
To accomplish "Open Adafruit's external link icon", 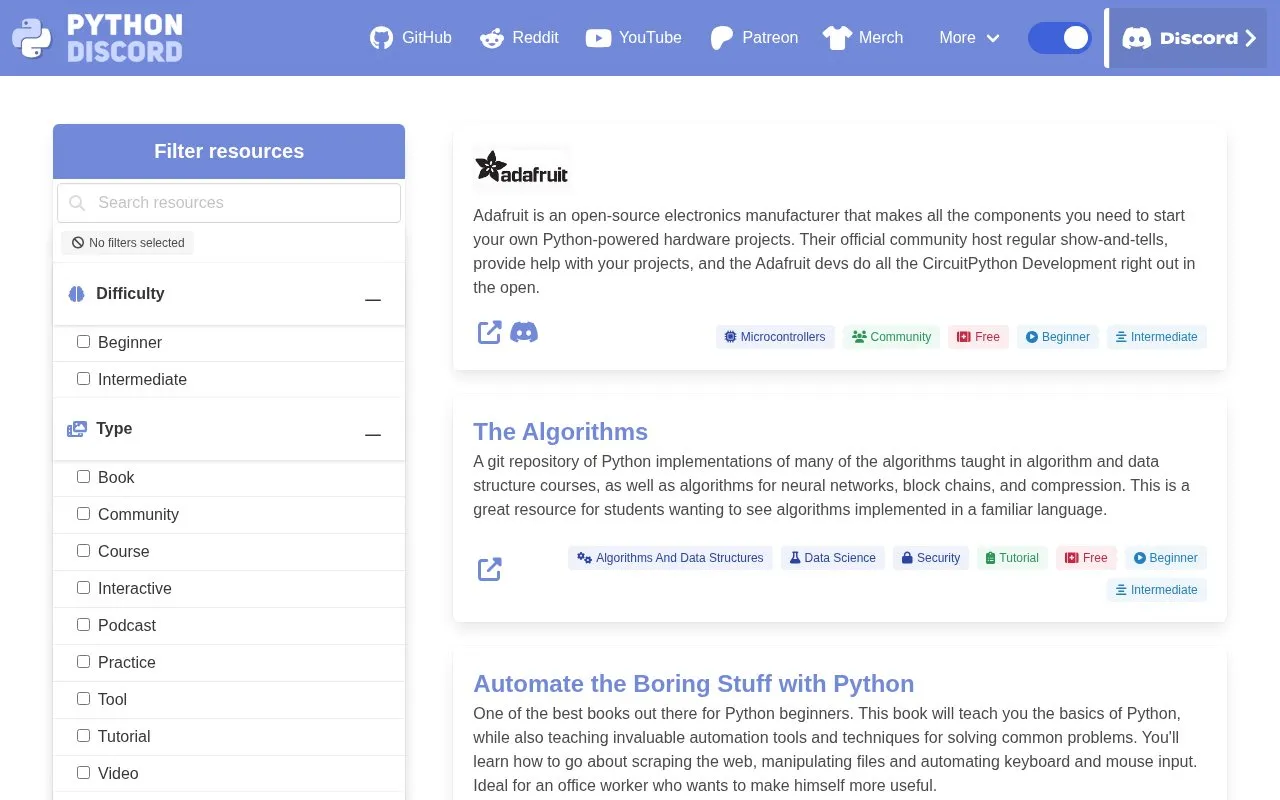I will coord(489,332).
